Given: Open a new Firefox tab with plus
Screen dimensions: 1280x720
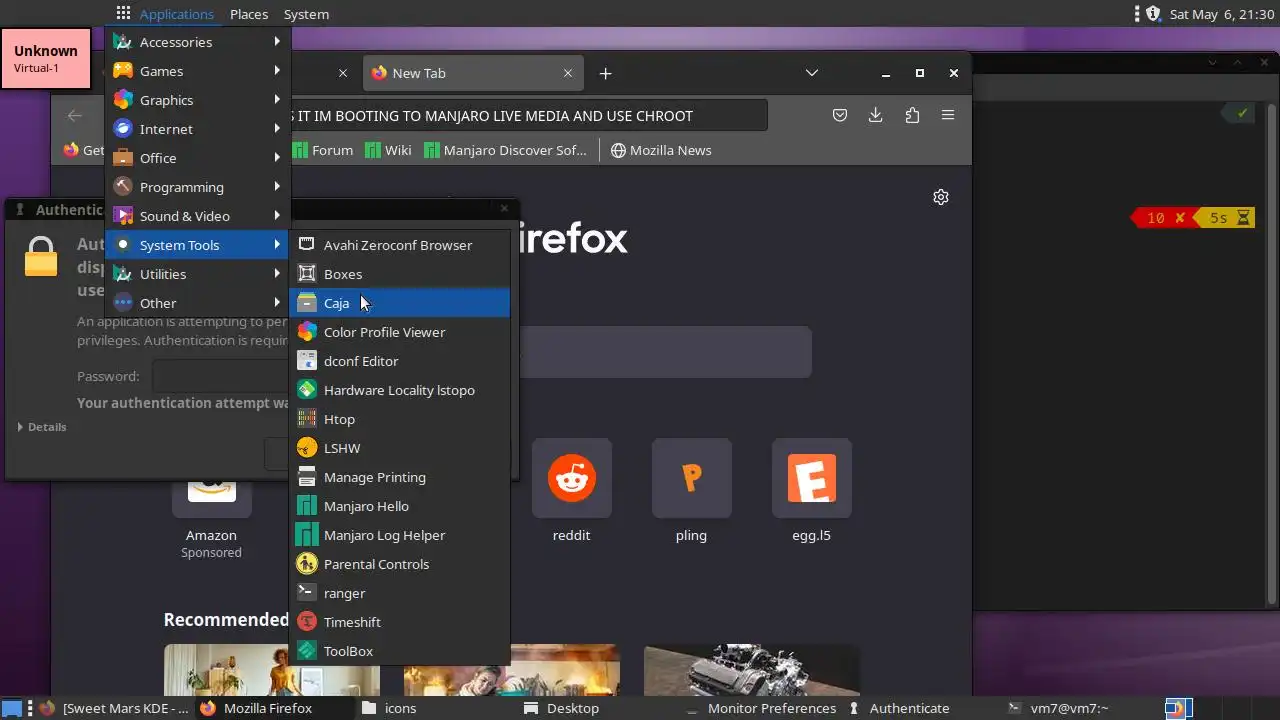Looking at the screenshot, I should click(605, 73).
